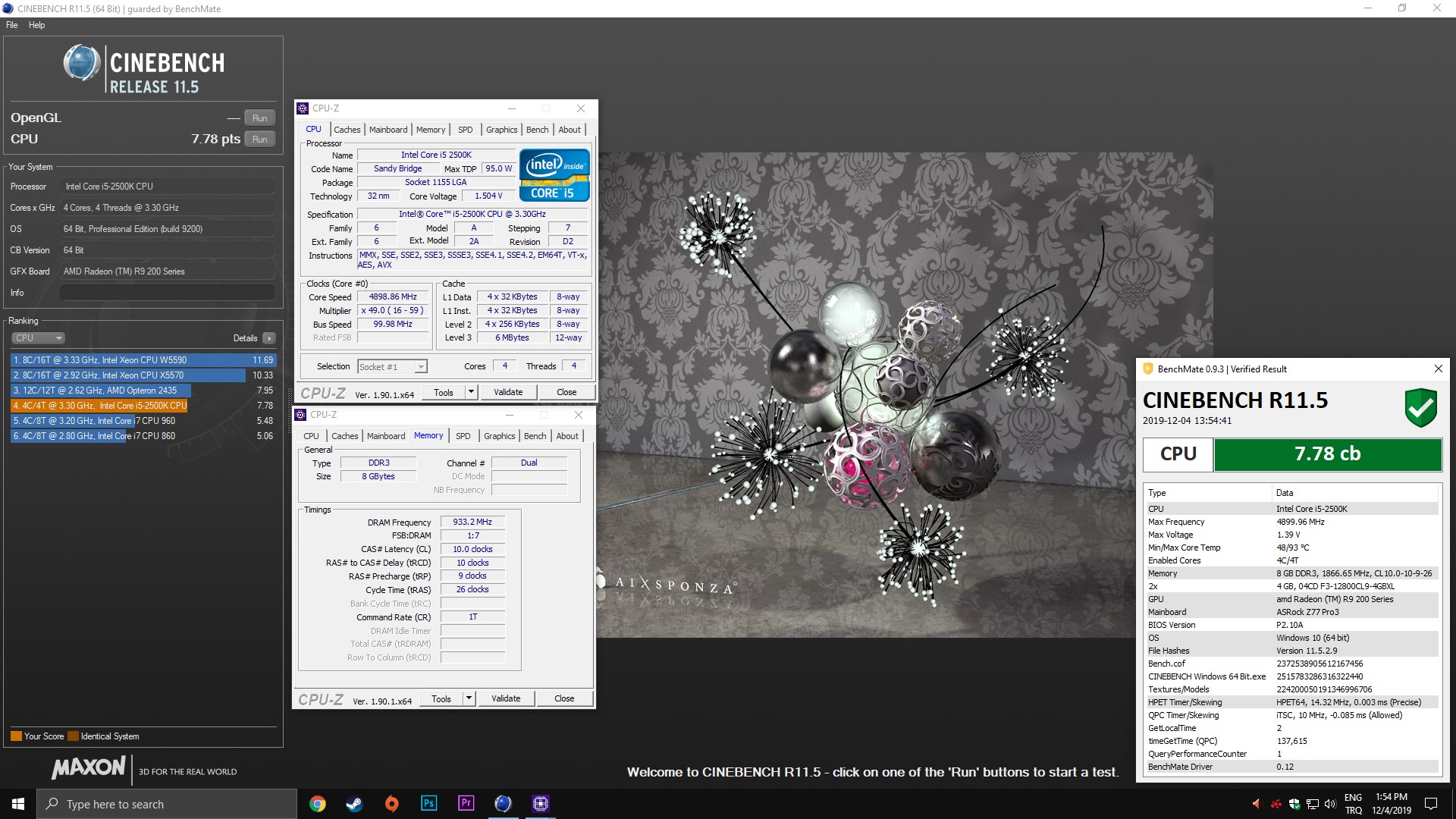Switch to Mainboard tab in upper CPU-Z

click(x=388, y=130)
